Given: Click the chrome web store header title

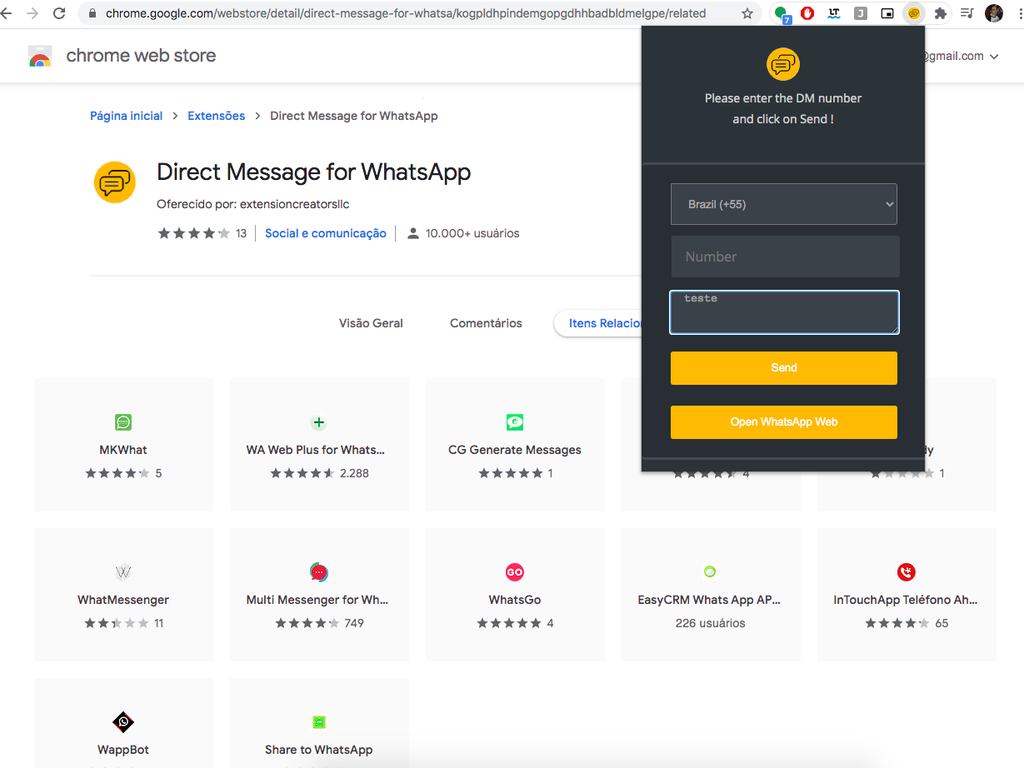Looking at the screenshot, I should (141, 56).
